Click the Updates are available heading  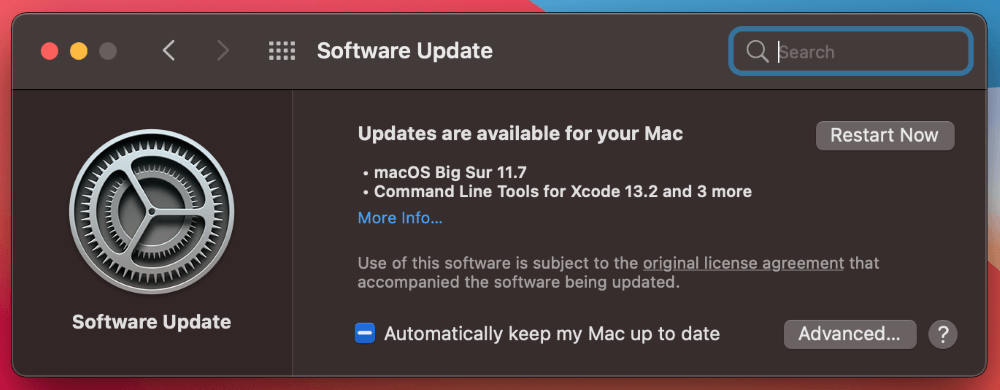520,134
